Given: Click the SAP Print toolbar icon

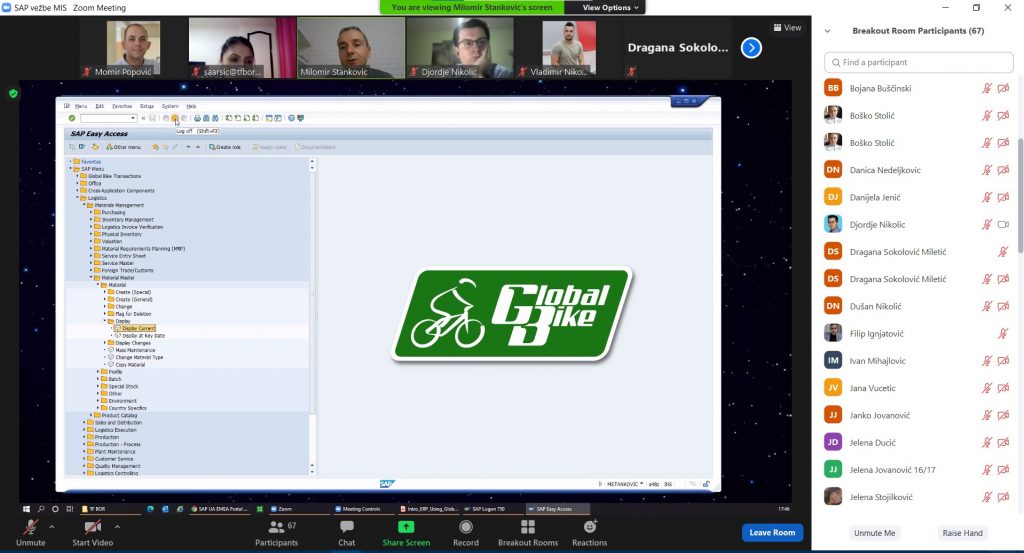Looking at the screenshot, I should [197, 118].
